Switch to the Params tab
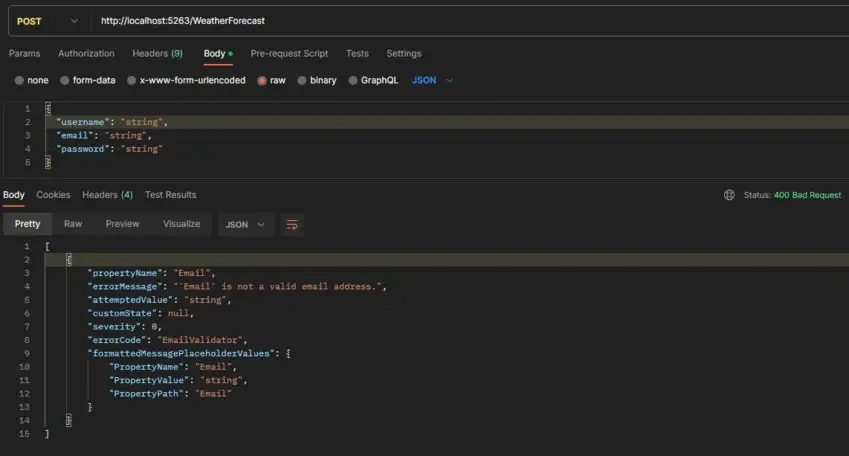Screen dimensions: 849x456 pos(24,54)
